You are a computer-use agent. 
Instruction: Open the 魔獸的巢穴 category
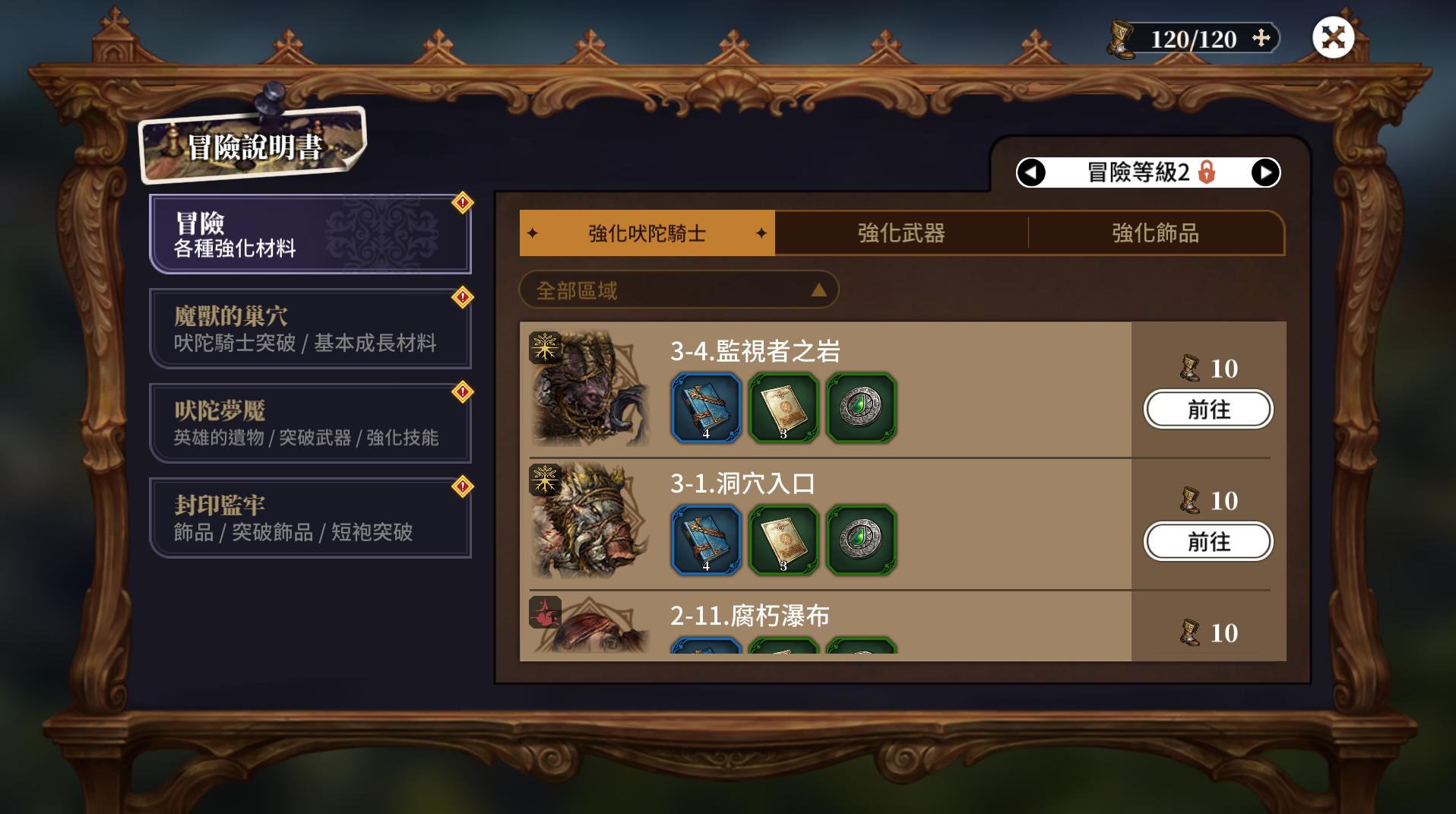[310, 329]
